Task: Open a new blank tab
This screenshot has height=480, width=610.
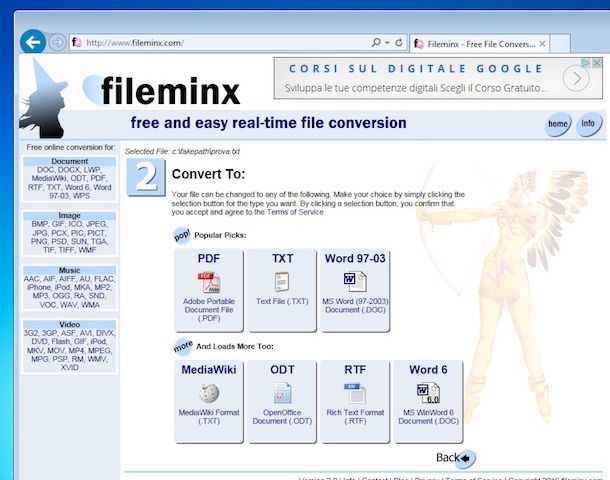Action: pyautogui.click(x=560, y=44)
